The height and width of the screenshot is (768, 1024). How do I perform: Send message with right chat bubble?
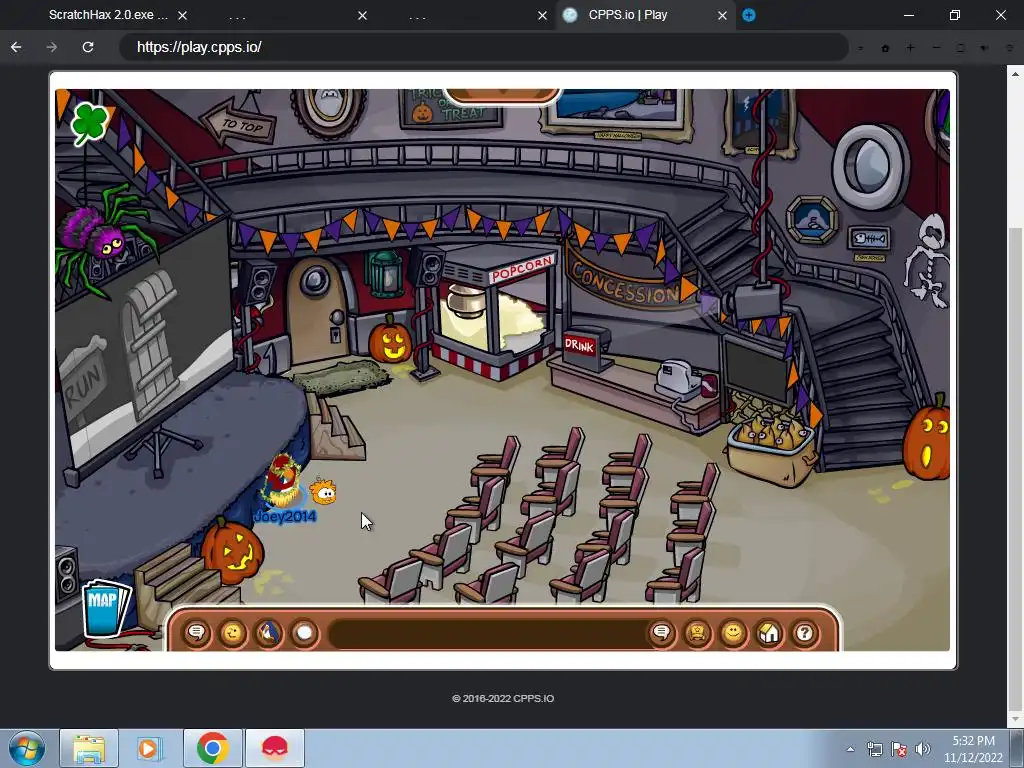662,633
